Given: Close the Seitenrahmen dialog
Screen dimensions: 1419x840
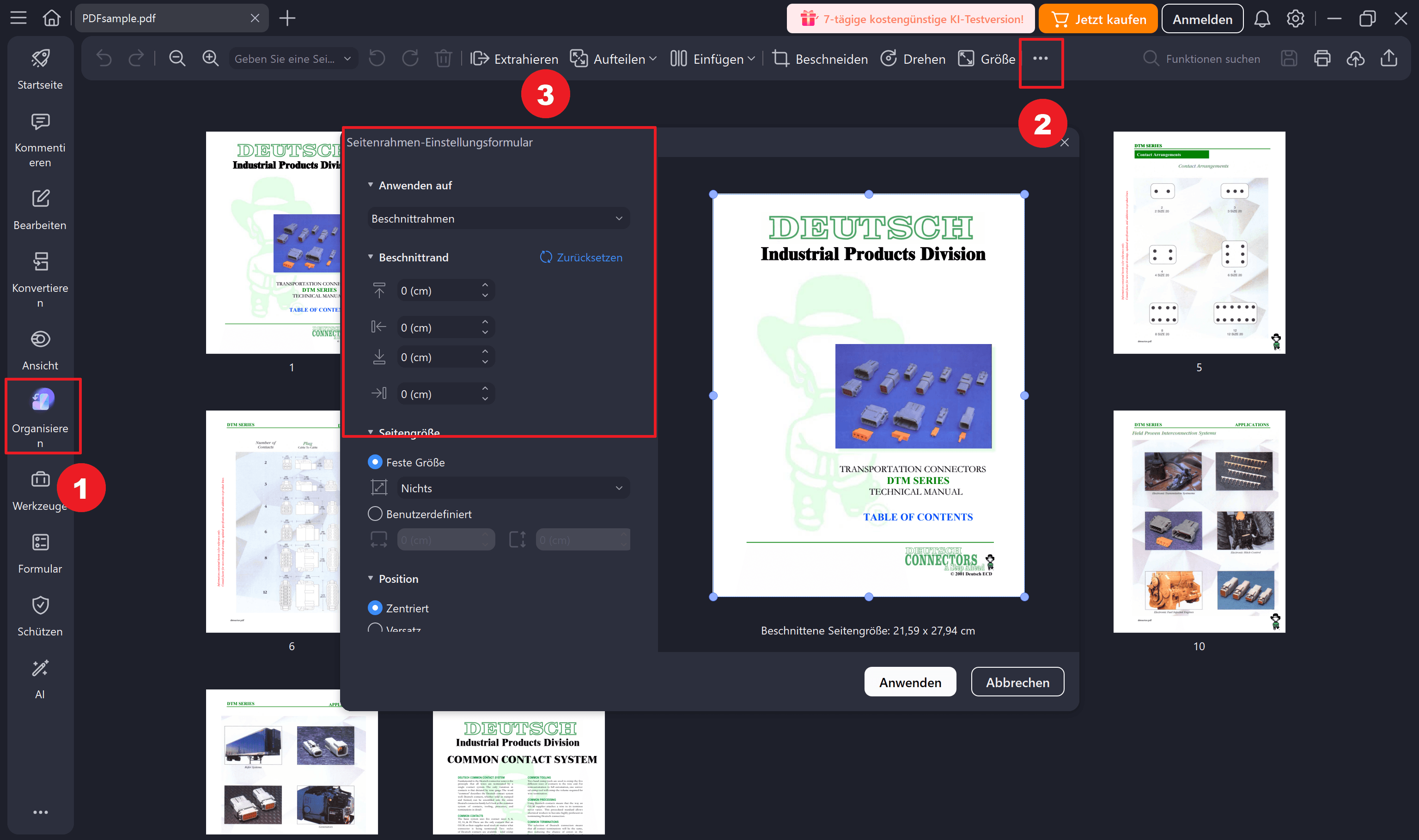Looking at the screenshot, I should coord(1065,142).
